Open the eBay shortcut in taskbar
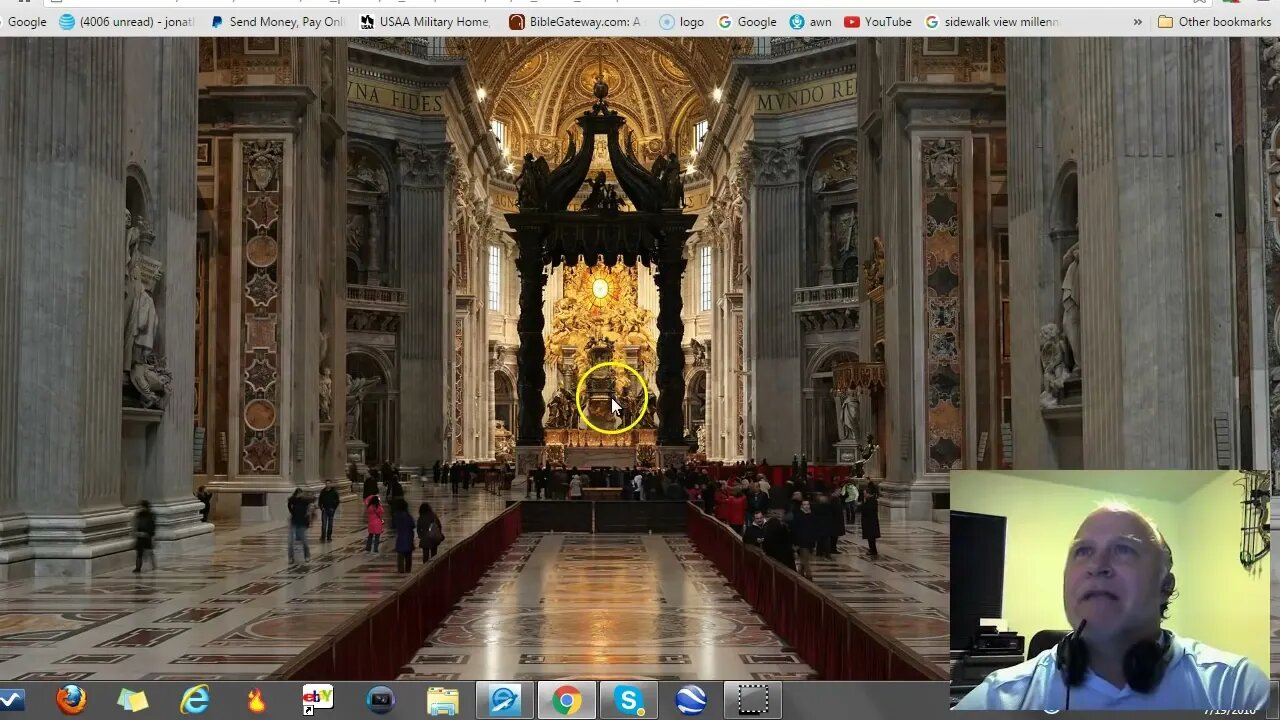 point(318,699)
